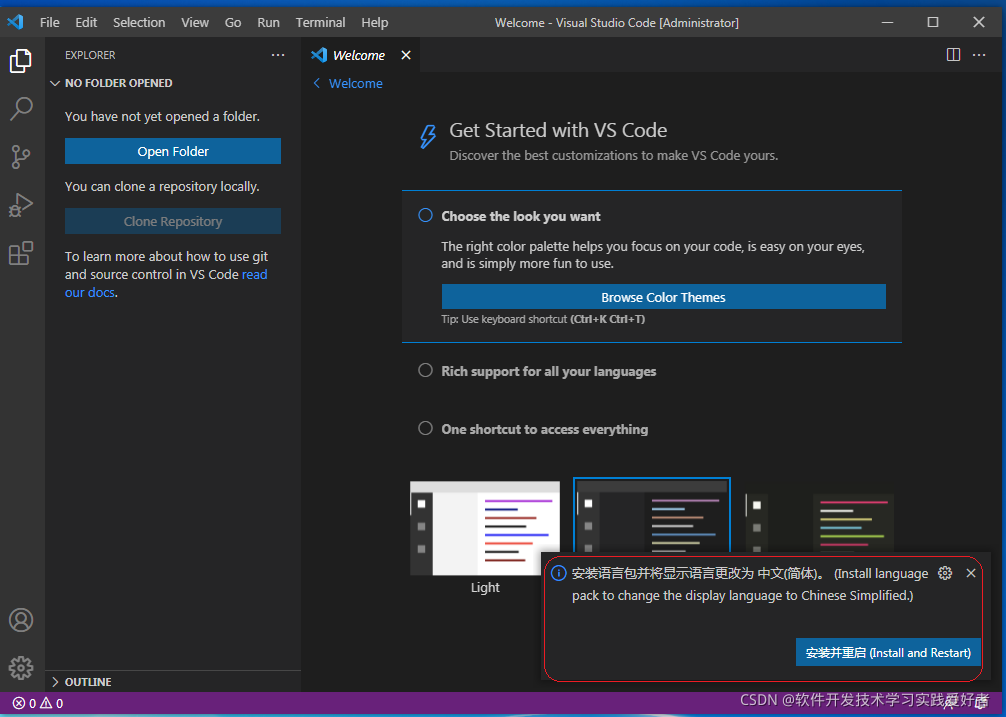1006x717 pixels.
Task: Click the Clone Repository button
Action: pos(173,221)
